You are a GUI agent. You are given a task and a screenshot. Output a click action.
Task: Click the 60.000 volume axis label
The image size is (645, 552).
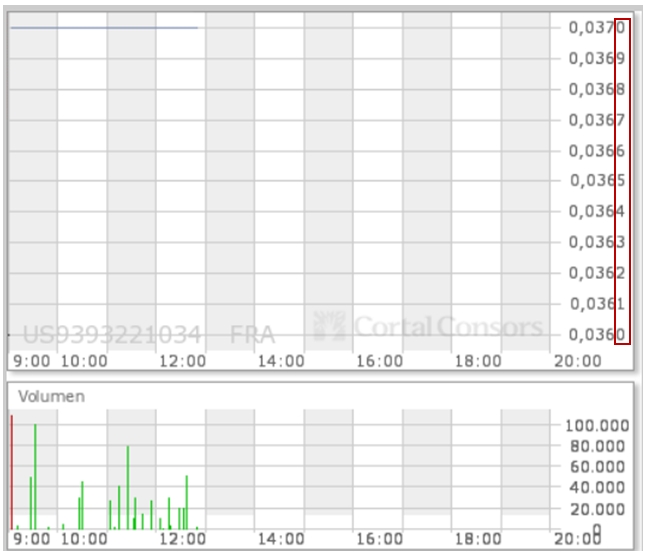tap(598, 467)
